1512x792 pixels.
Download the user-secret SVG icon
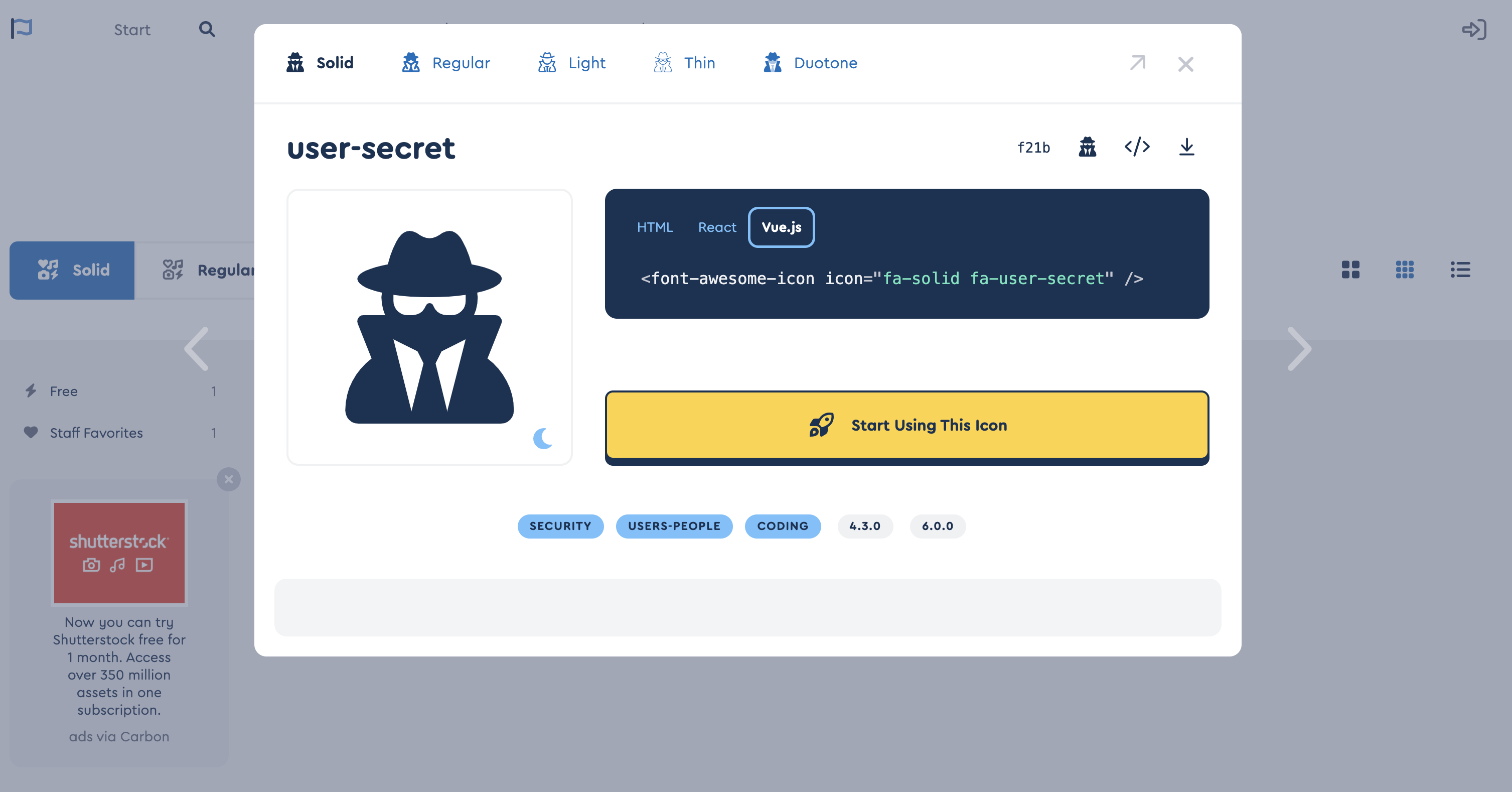tap(1186, 147)
